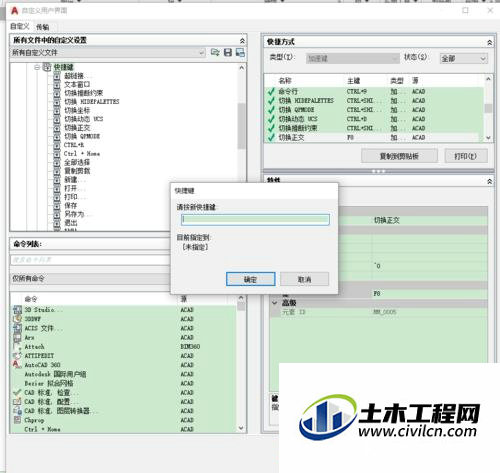Collapse the 高级 properties section
Image resolution: width=500 pixels, height=473 pixels.
275,303
